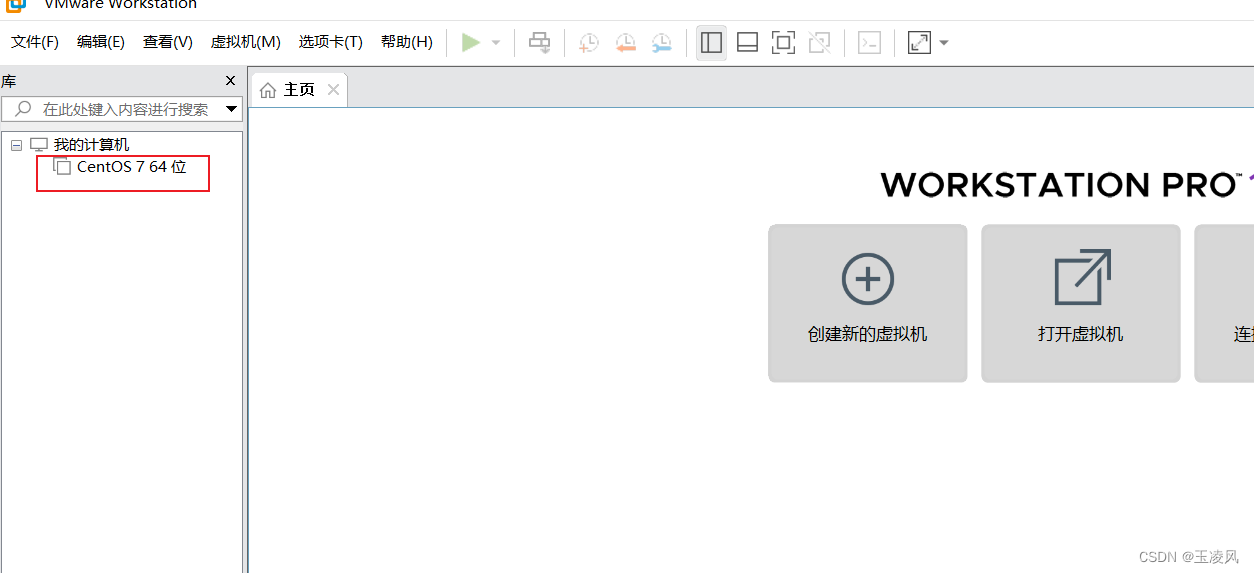Screen dimensions: 1254x573
Task: Open the 编辑(E) menu
Action: pyautogui.click(x=101, y=42)
